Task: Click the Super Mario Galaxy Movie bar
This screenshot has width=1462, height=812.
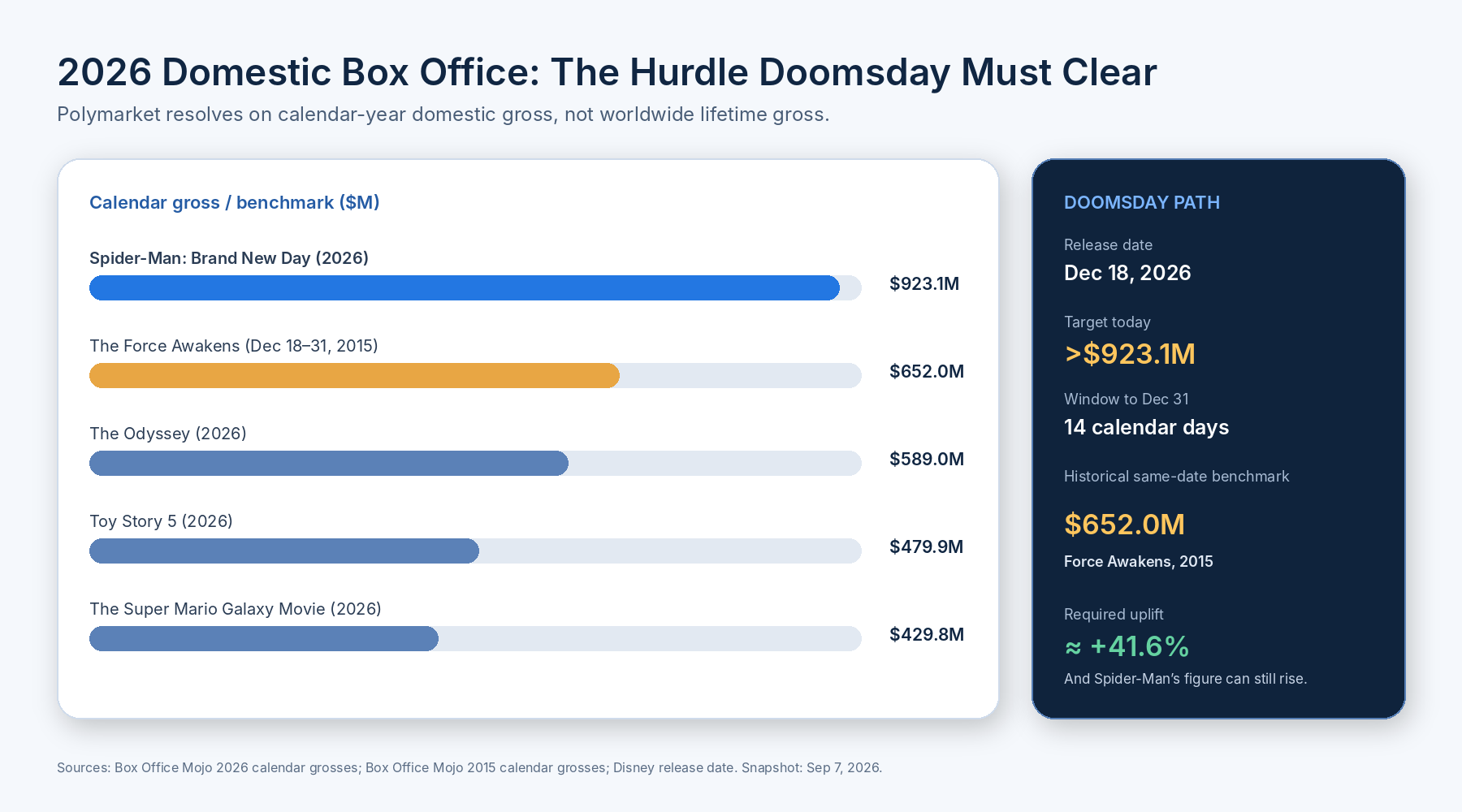Action: [x=264, y=638]
